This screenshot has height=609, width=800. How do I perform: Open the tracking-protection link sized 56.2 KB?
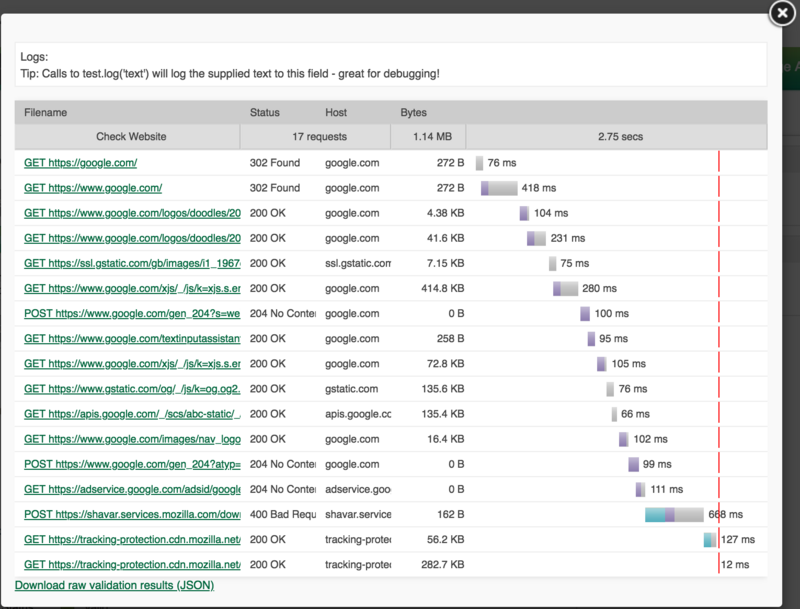click(x=132, y=540)
